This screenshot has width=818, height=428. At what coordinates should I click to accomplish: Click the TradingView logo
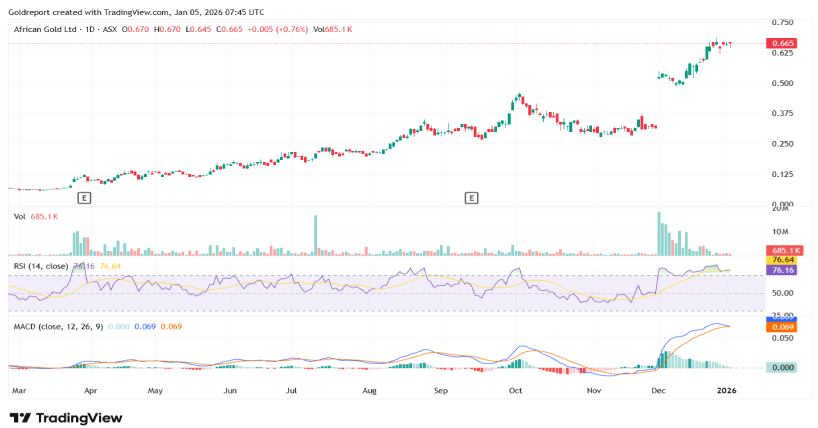point(66,417)
